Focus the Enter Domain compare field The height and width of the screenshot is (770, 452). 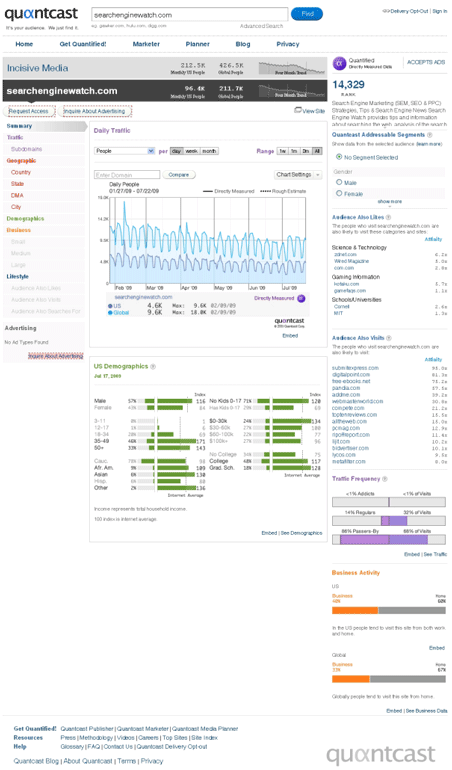(127, 175)
